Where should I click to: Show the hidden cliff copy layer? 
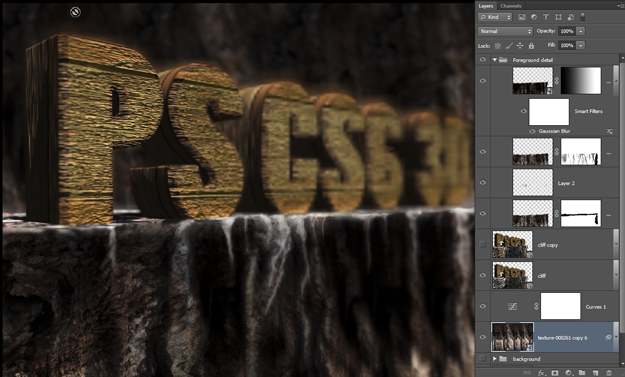coord(482,244)
